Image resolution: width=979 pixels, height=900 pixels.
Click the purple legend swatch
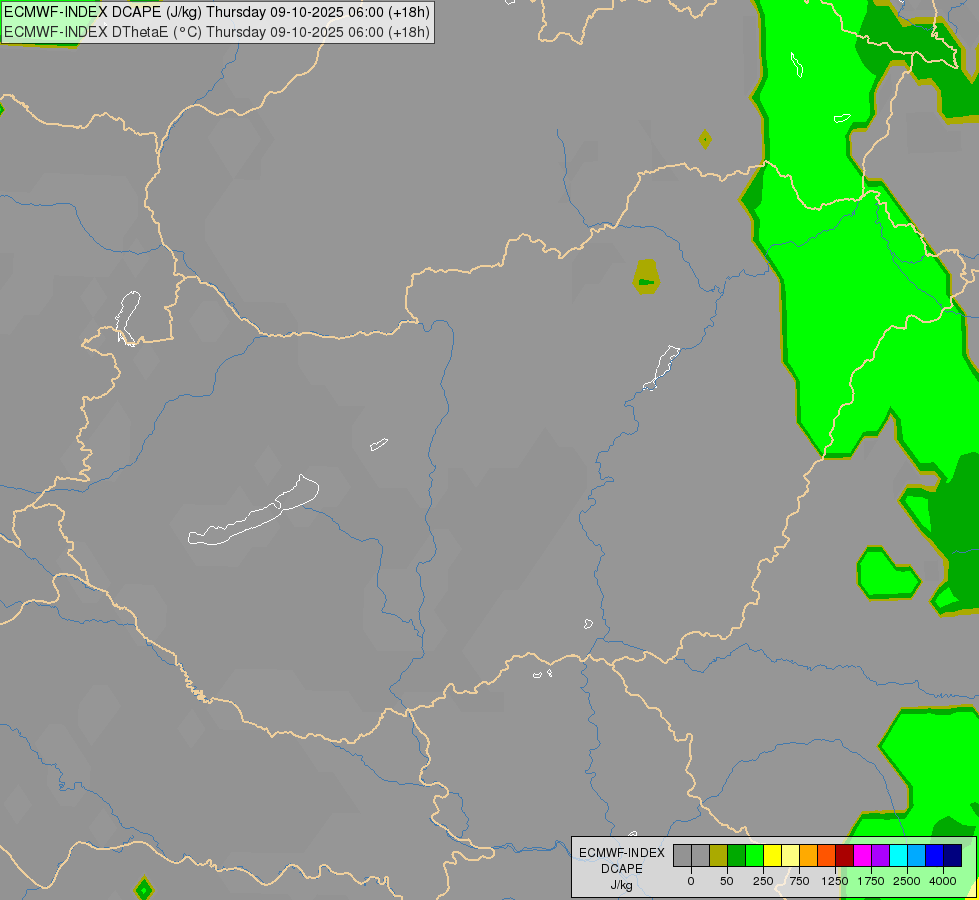click(881, 855)
